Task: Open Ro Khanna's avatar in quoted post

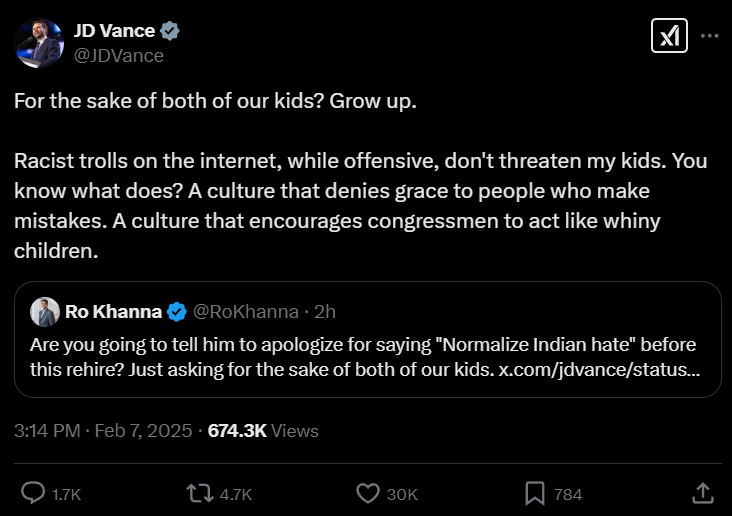Action: [x=44, y=312]
